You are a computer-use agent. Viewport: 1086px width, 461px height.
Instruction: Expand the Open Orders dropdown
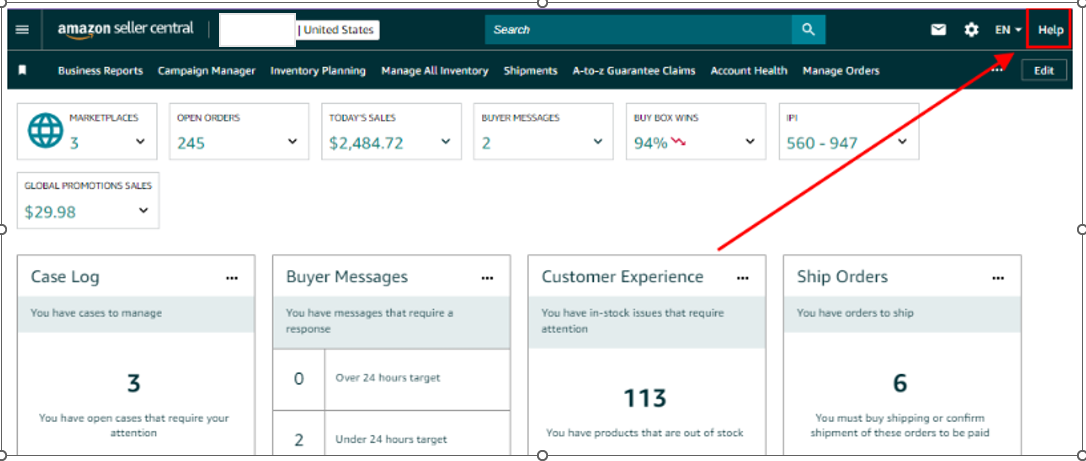coord(292,142)
